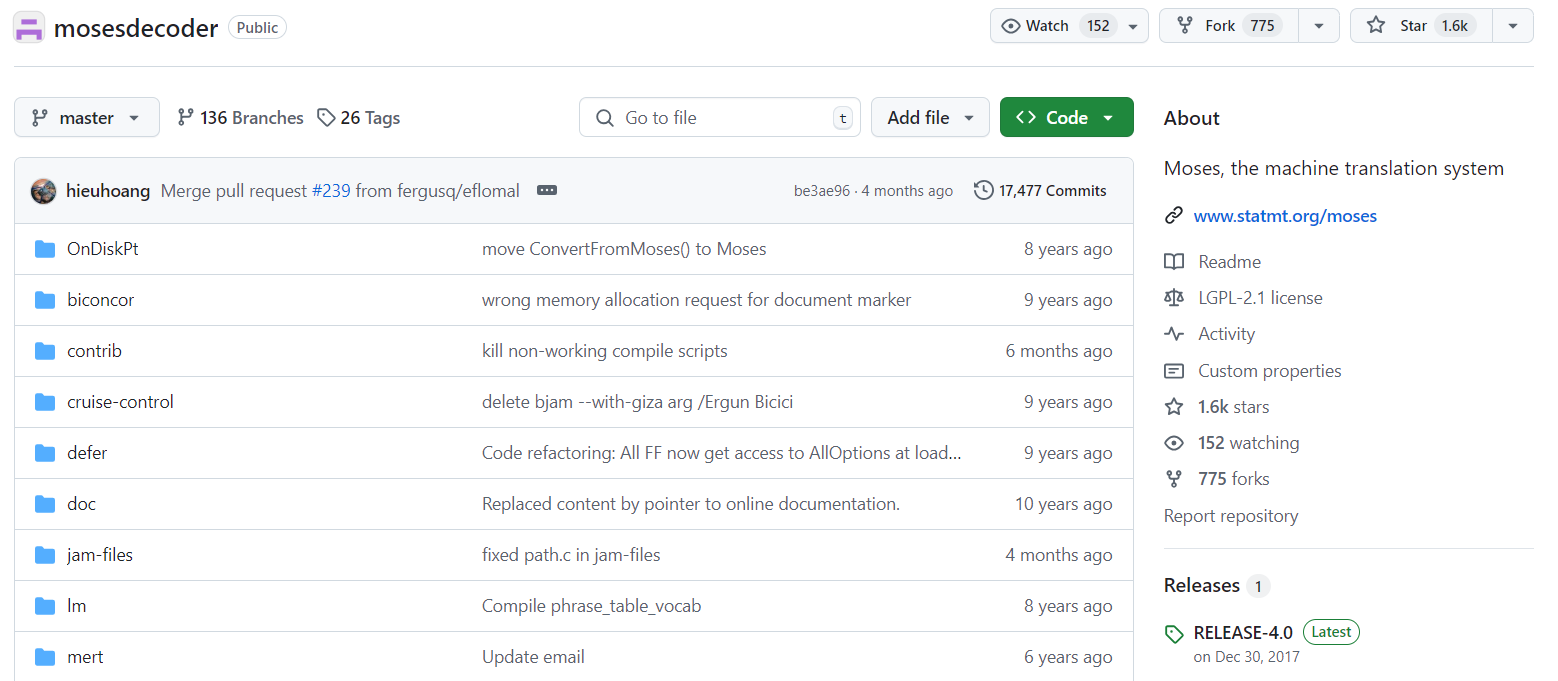The height and width of the screenshot is (681, 1558).
Task: Click the OnDiskPt folder icon
Action: click(45, 249)
